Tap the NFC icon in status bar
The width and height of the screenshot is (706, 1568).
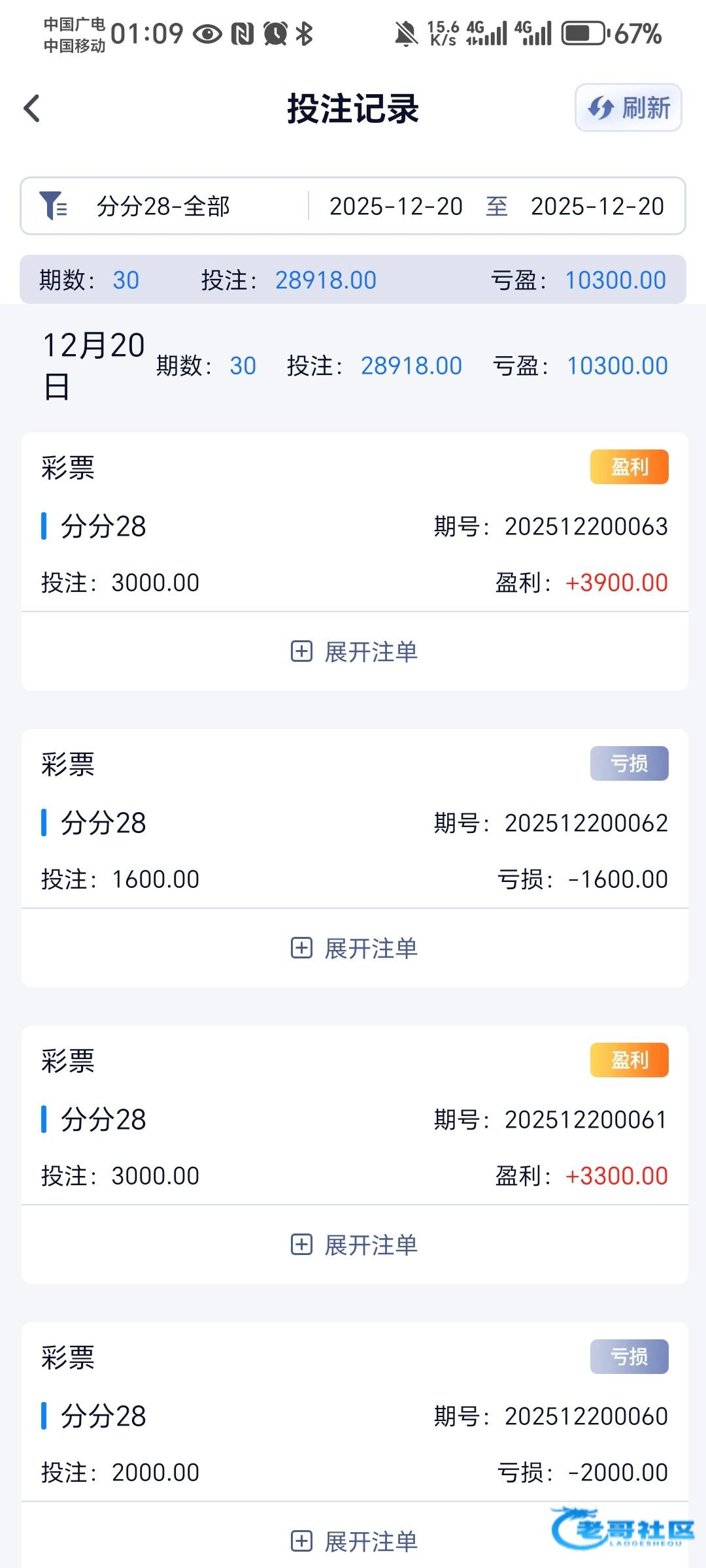click(243, 33)
